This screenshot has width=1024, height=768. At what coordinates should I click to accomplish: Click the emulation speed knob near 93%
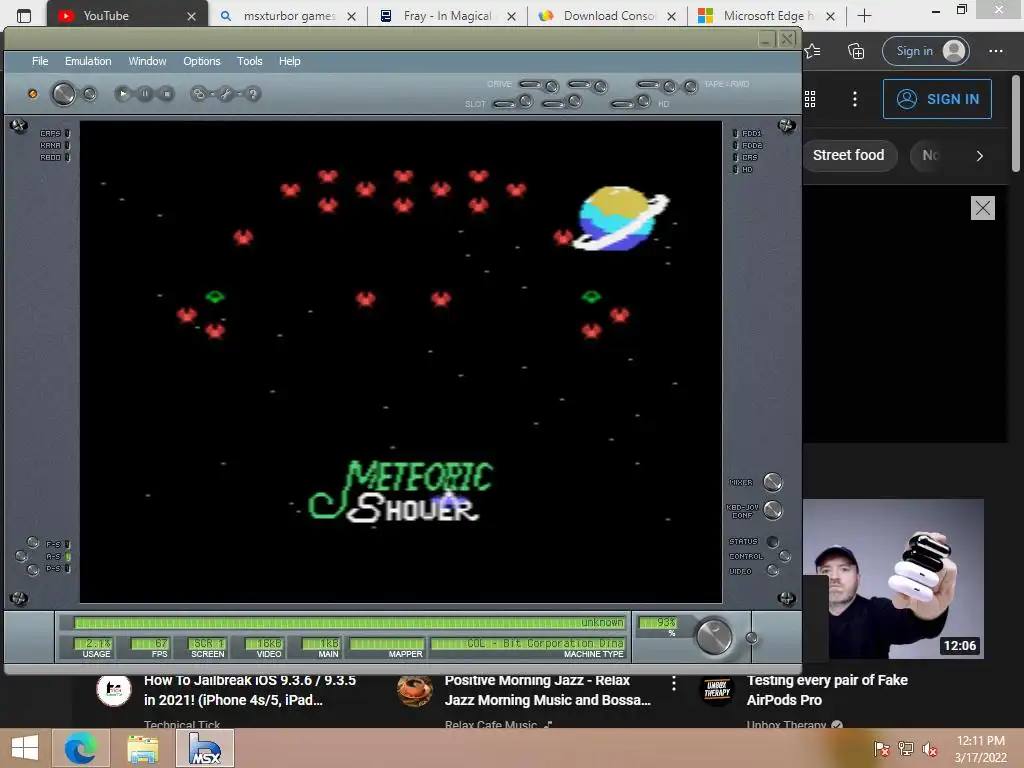tap(714, 636)
